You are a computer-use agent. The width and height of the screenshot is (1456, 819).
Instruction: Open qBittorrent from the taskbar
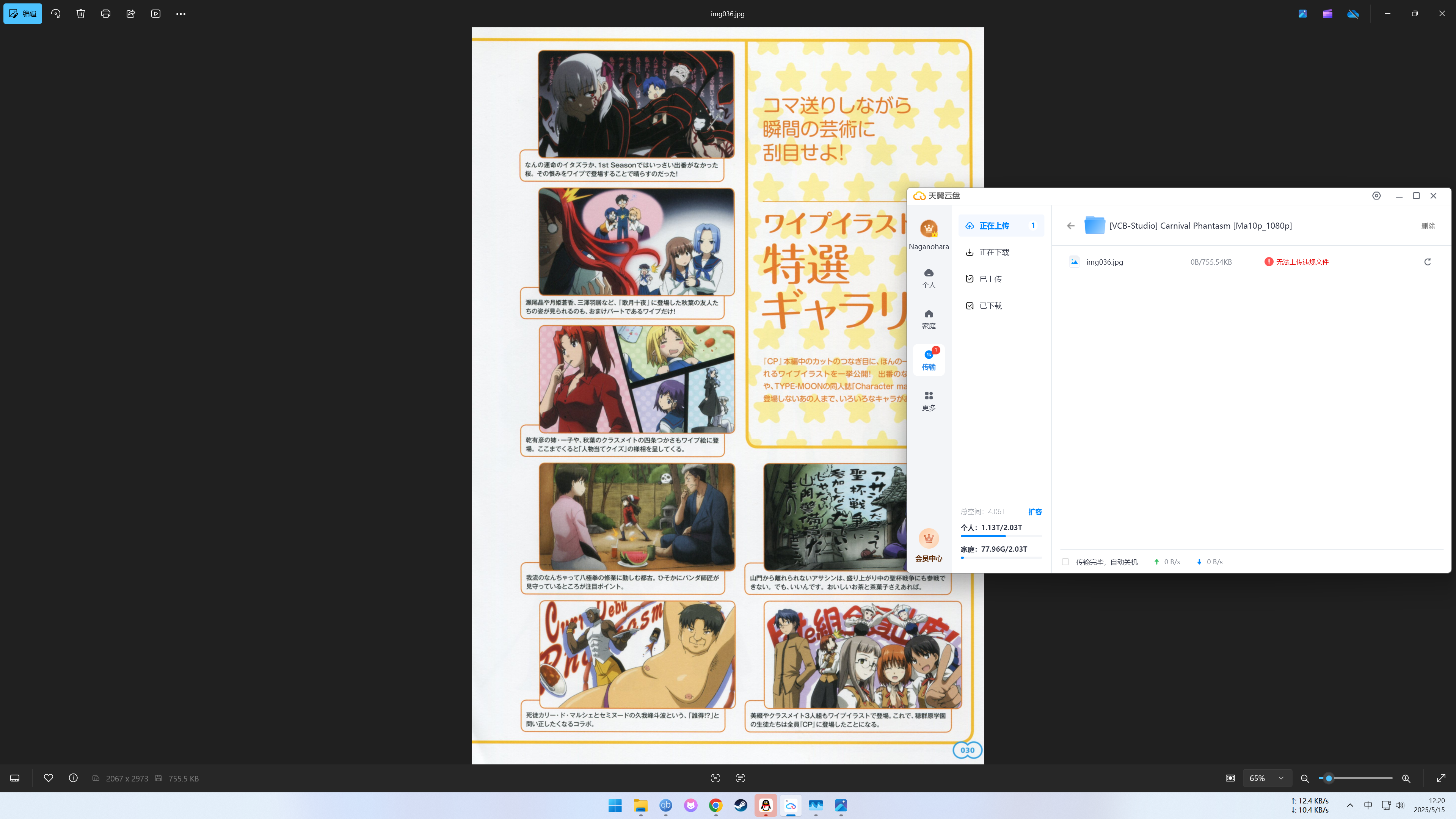tap(666, 805)
